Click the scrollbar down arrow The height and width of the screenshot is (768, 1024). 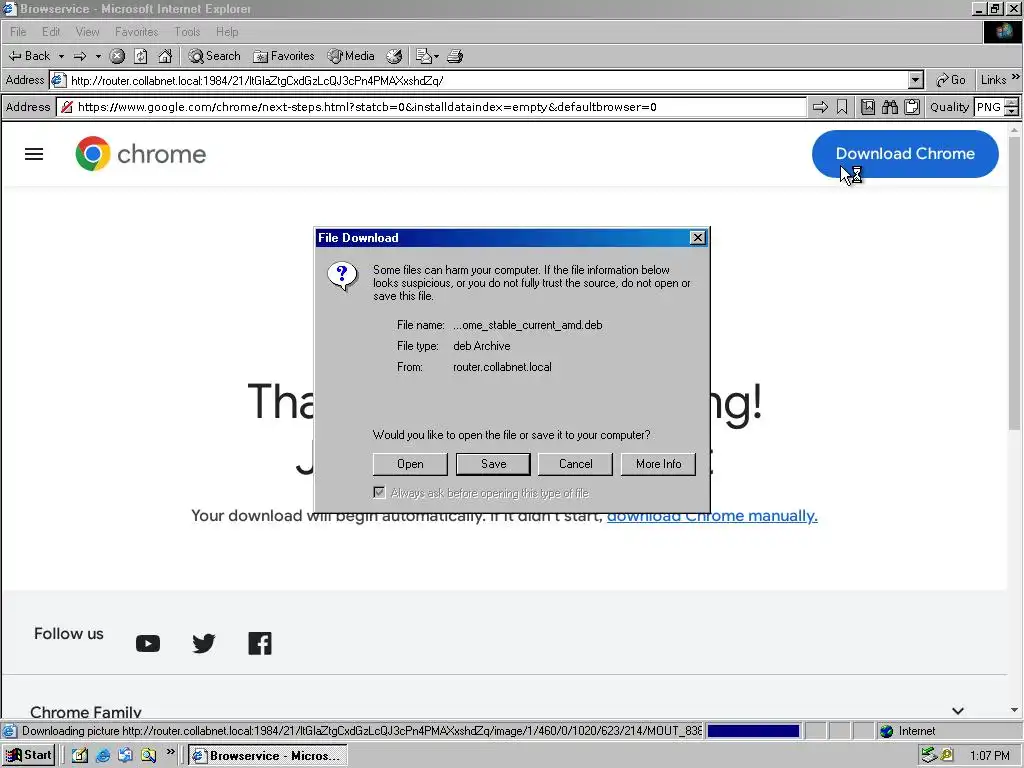(1014, 710)
